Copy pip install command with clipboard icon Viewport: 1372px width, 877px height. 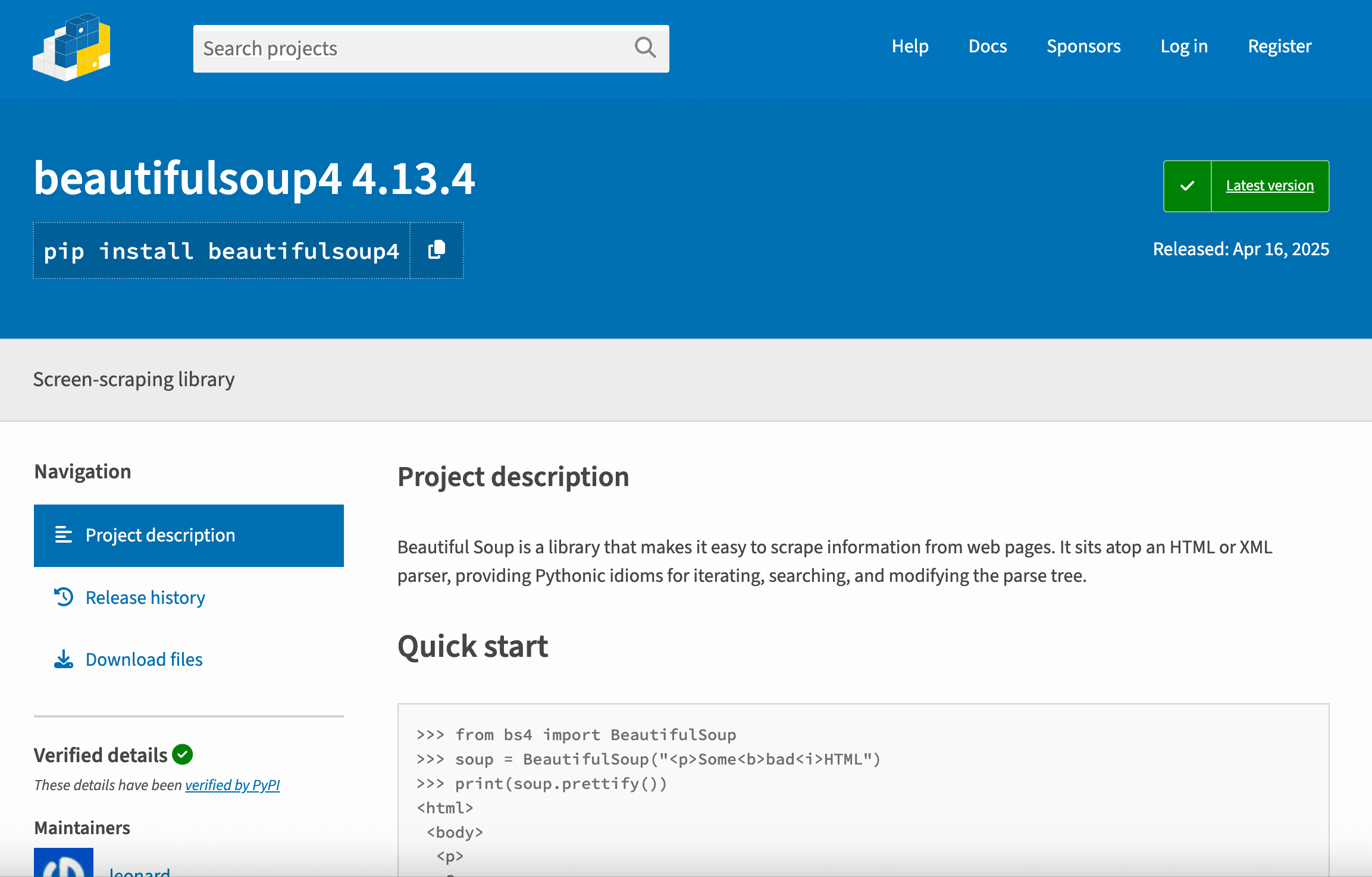pyautogui.click(x=437, y=250)
